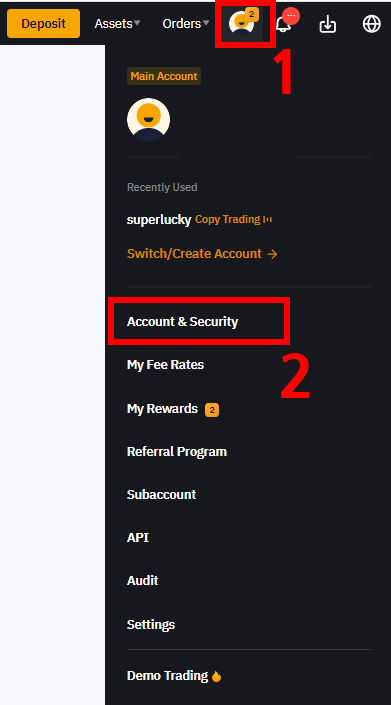
Task: Click the My Rewards count badge
Action: pos(212,410)
